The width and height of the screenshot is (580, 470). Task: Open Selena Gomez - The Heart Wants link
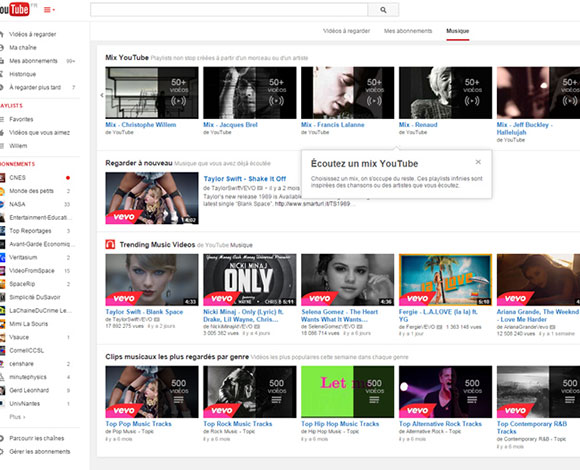(340, 315)
